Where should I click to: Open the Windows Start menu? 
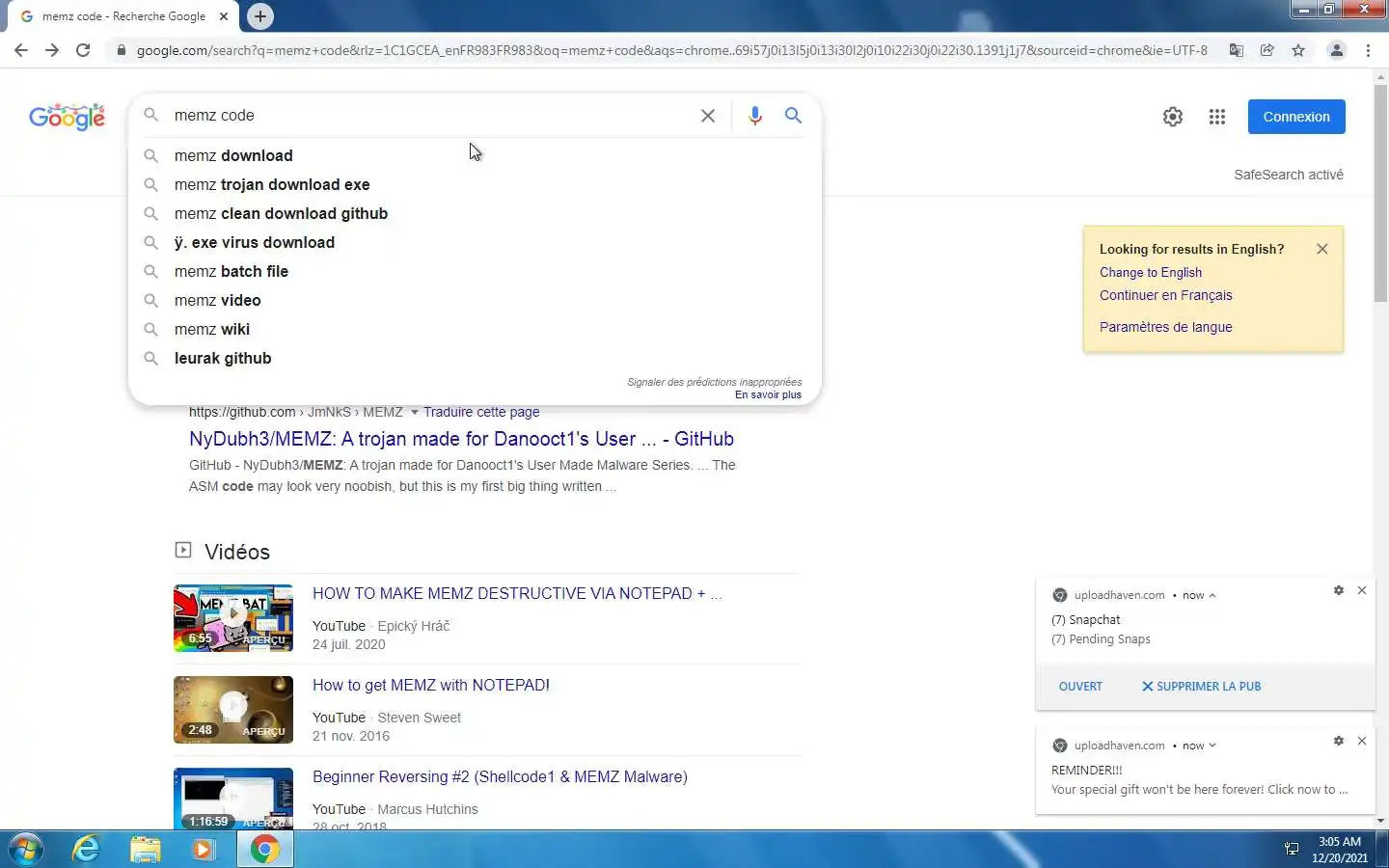coord(26,850)
